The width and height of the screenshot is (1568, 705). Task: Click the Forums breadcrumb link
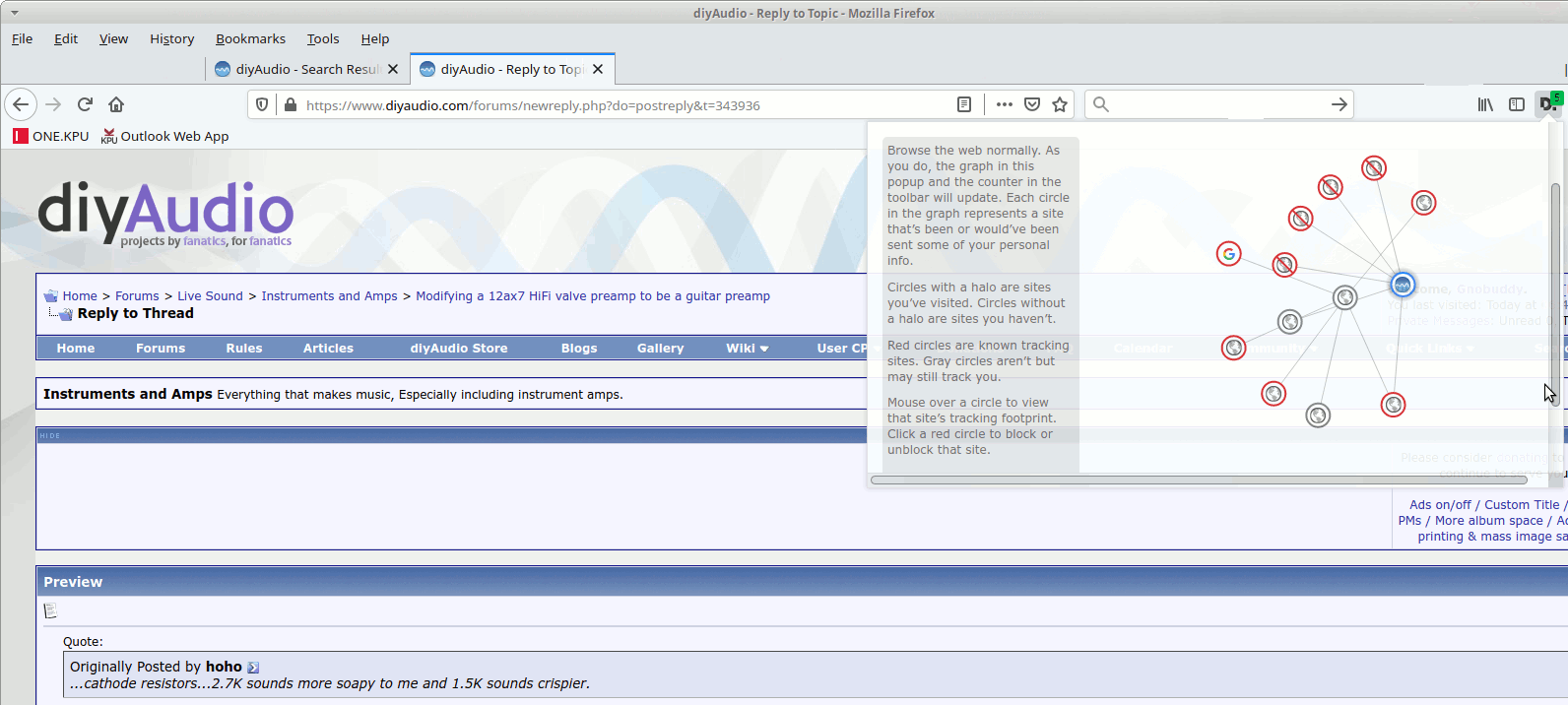137,296
